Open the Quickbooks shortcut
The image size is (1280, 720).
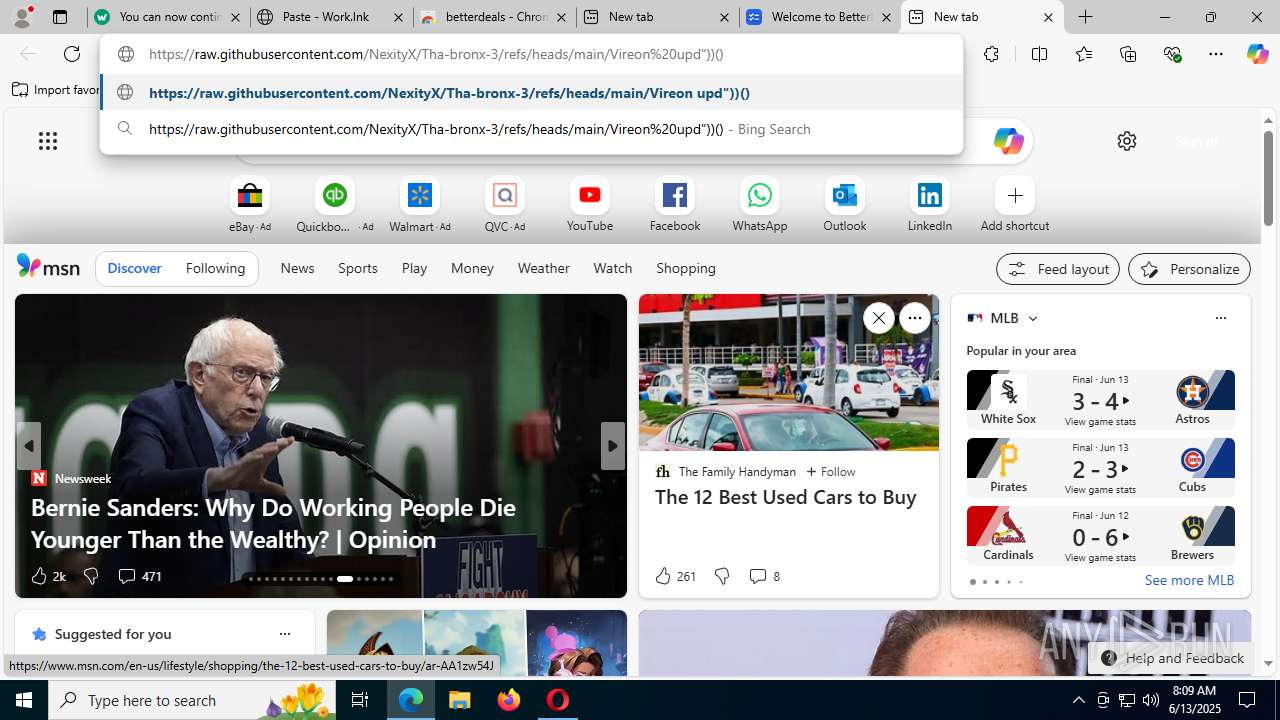[334, 205]
